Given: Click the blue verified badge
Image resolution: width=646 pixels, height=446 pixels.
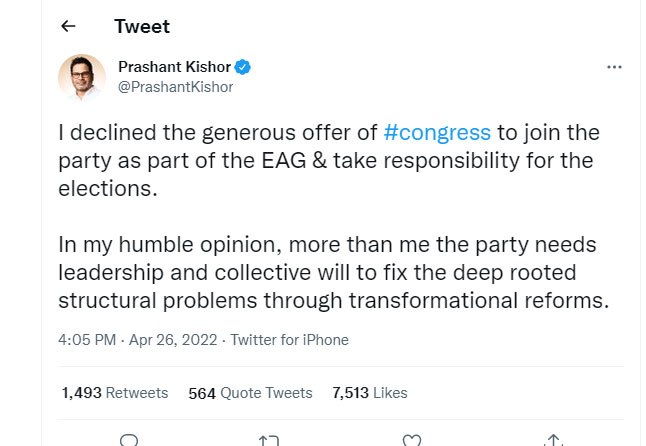Looking at the screenshot, I should point(243,67).
